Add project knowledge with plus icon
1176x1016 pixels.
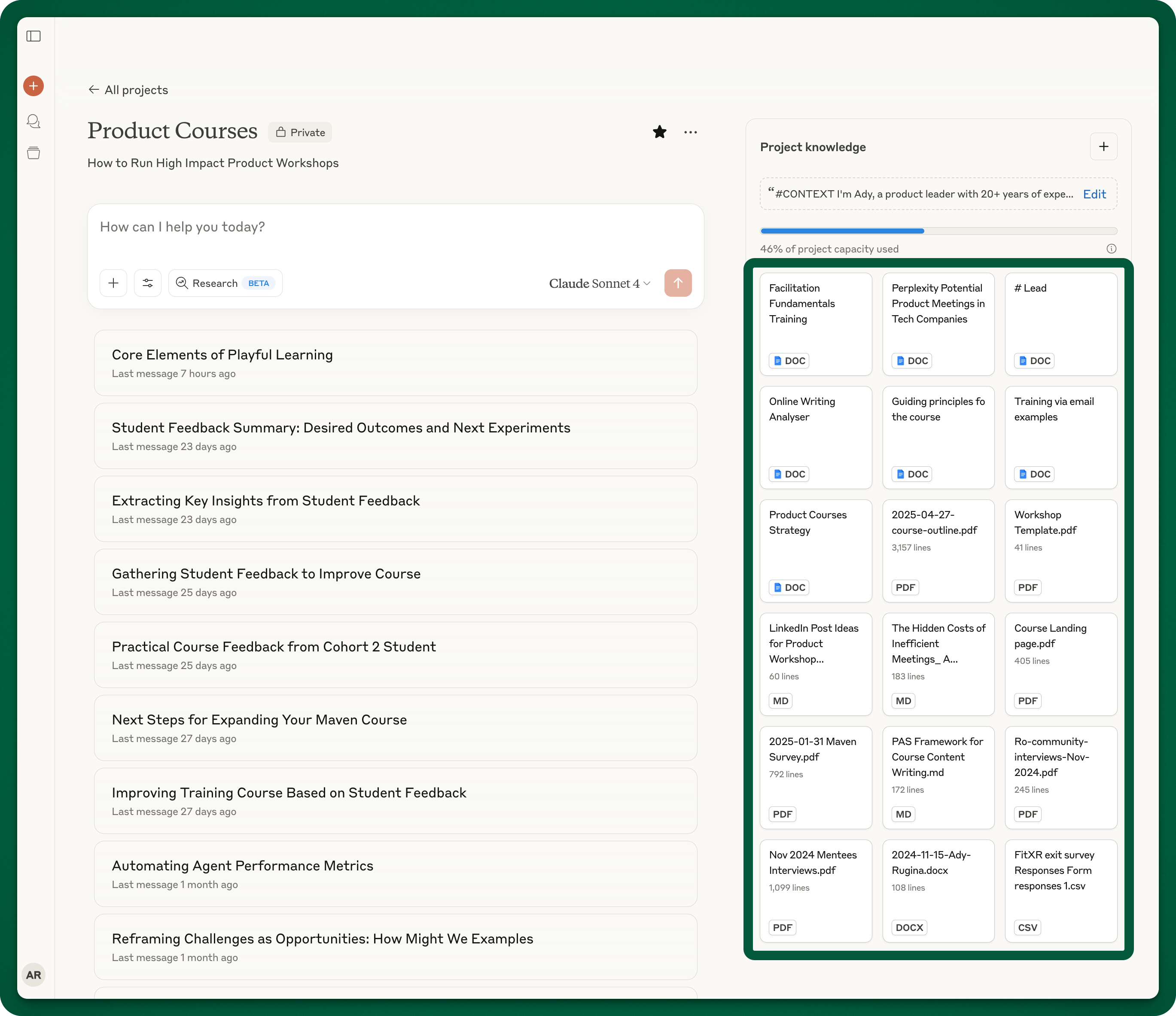pyautogui.click(x=1103, y=147)
